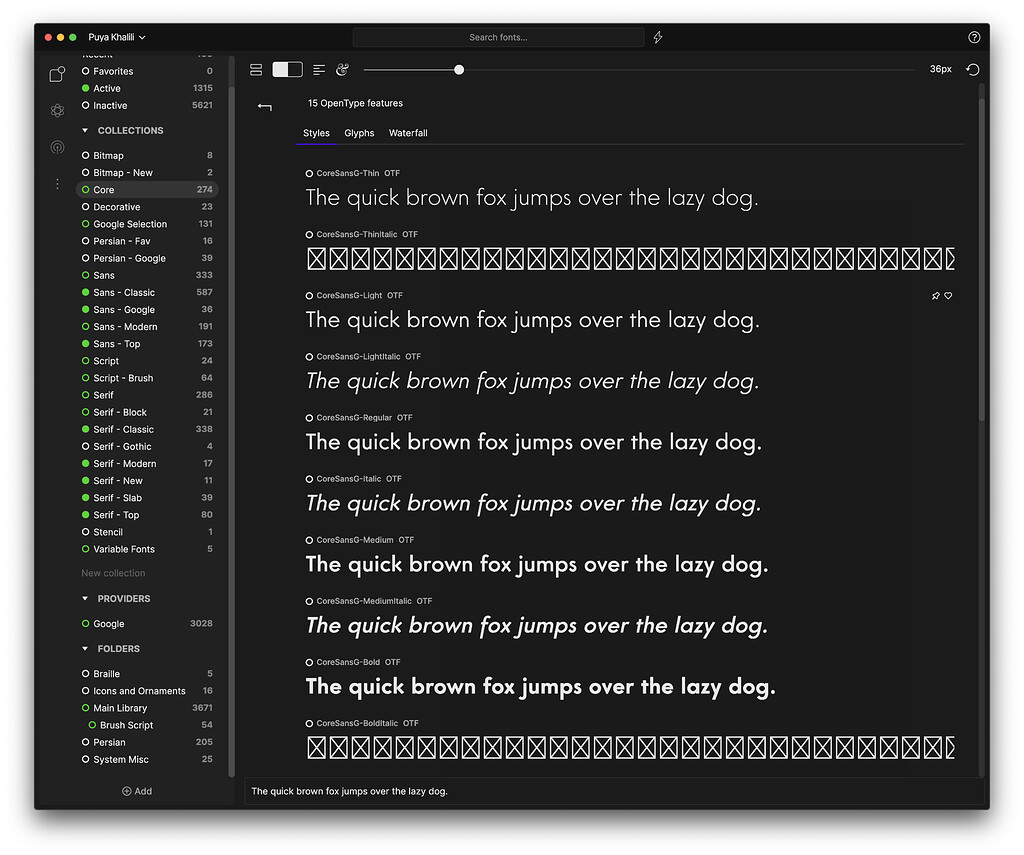1024x855 pixels.
Task: Open settings via the gear icon in sidebar
Action: click(57, 110)
